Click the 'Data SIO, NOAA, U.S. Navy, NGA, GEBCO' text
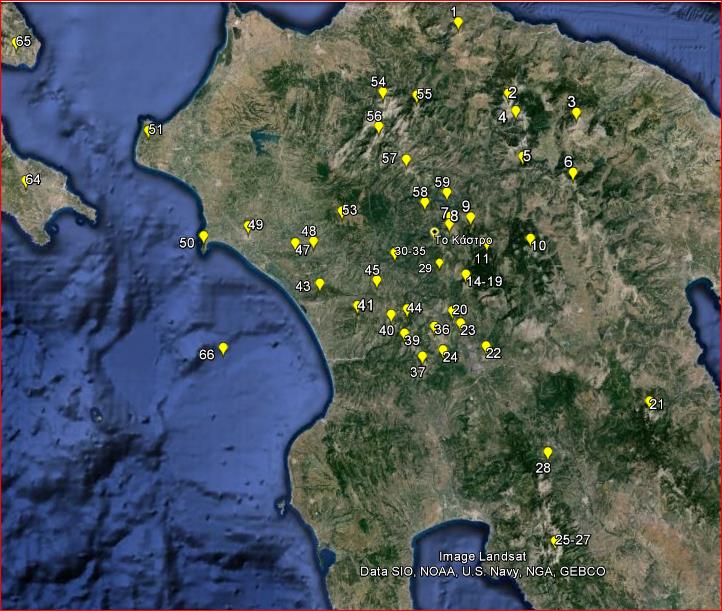The width and height of the screenshot is (722, 611). click(x=483, y=571)
